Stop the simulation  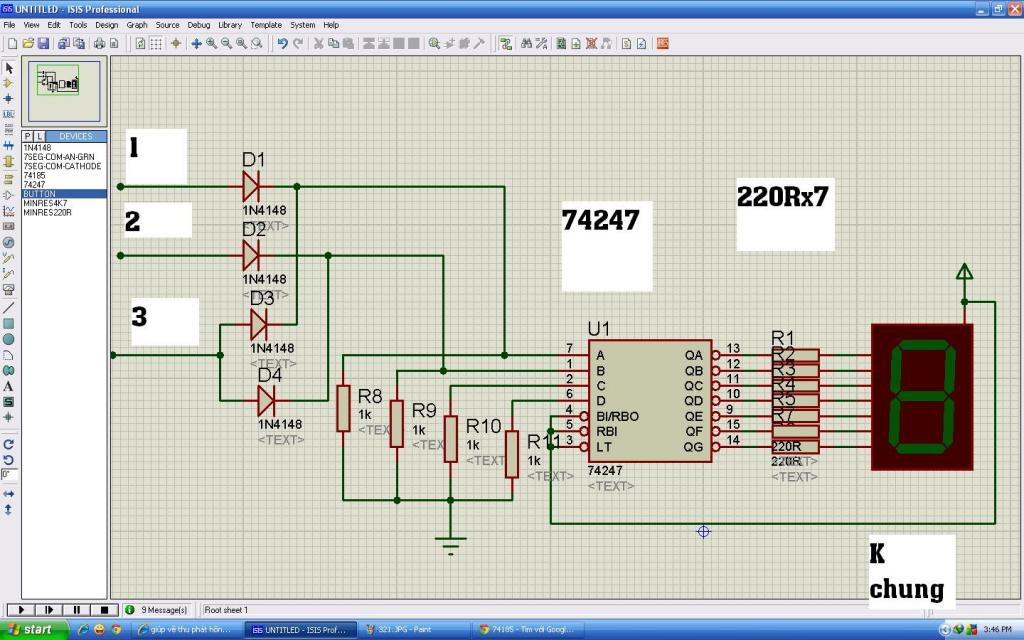pos(104,609)
